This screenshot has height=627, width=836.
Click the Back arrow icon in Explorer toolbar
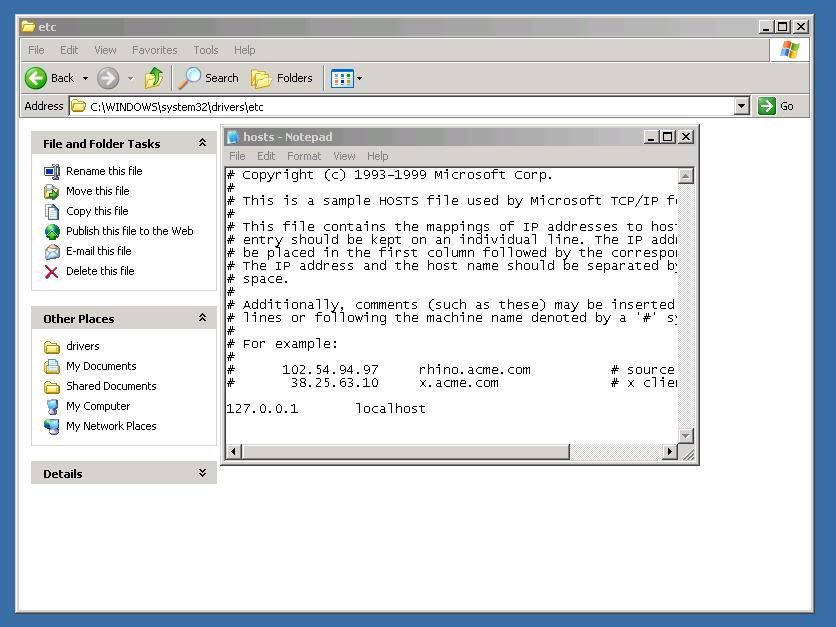(x=36, y=78)
